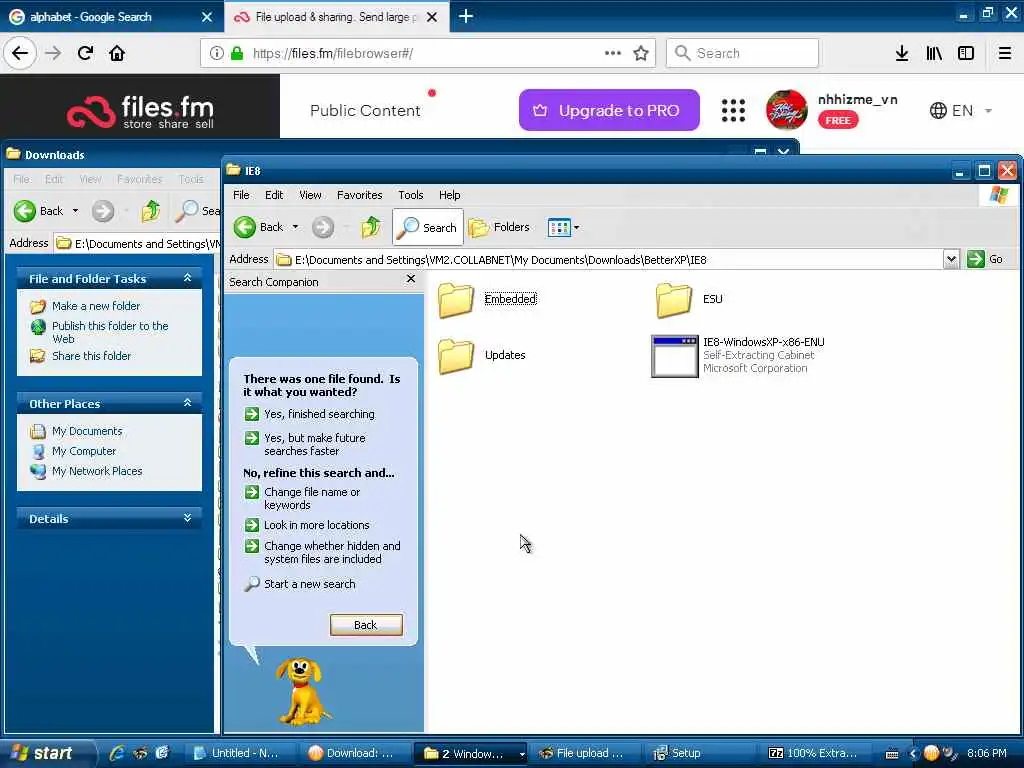Image resolution: width=1024 pixels, height=768 pixels.
Task: Toggle the Firefox sidebar icon
Action: click(966, 53)
